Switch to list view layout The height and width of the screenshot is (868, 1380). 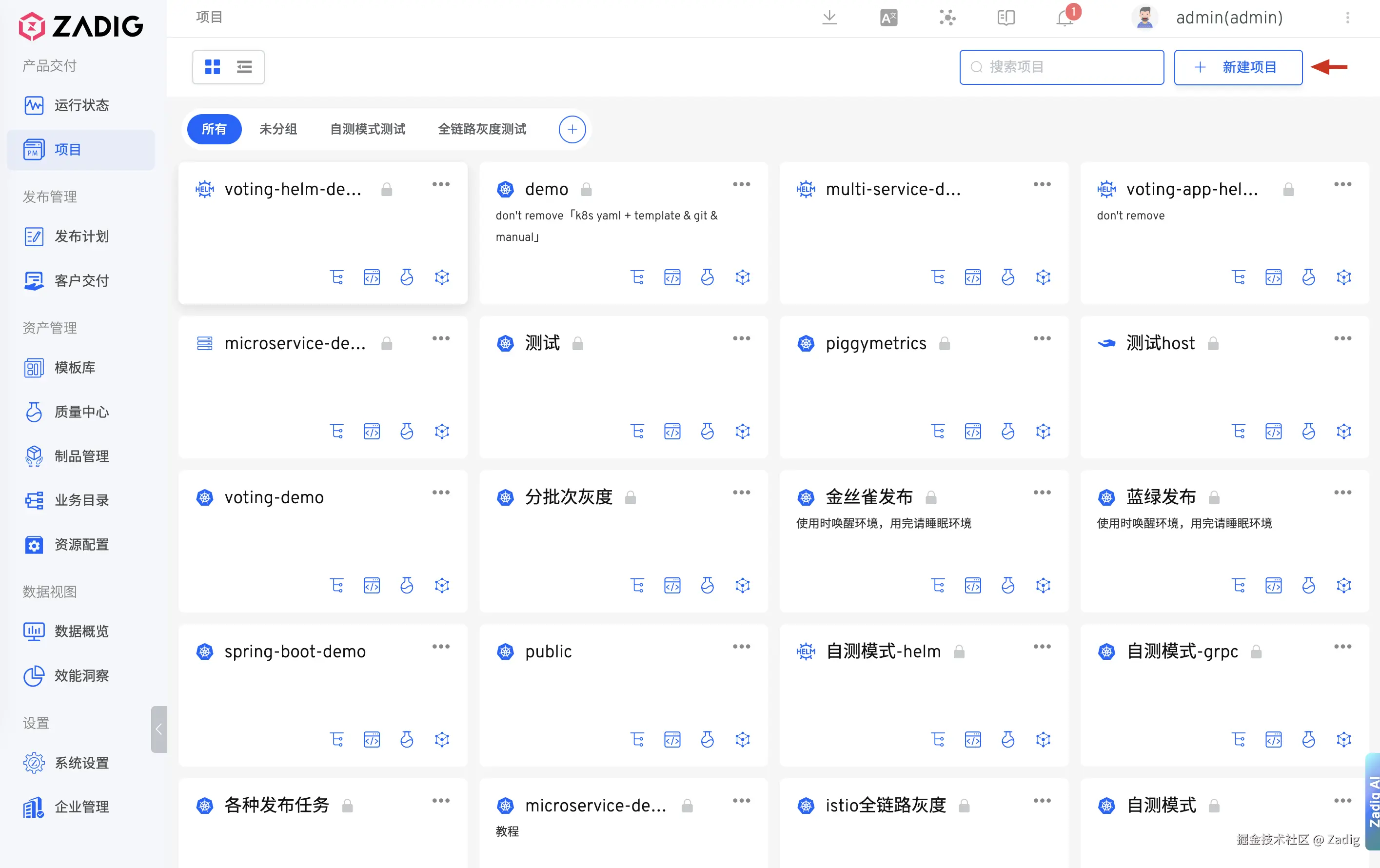tap(245, 67)
